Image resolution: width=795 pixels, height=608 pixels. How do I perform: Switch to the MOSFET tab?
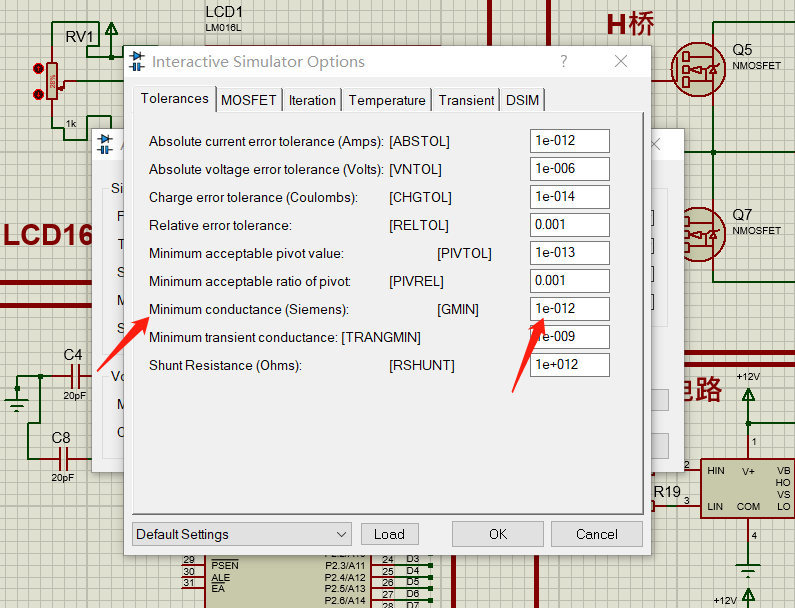pos(248,100)
